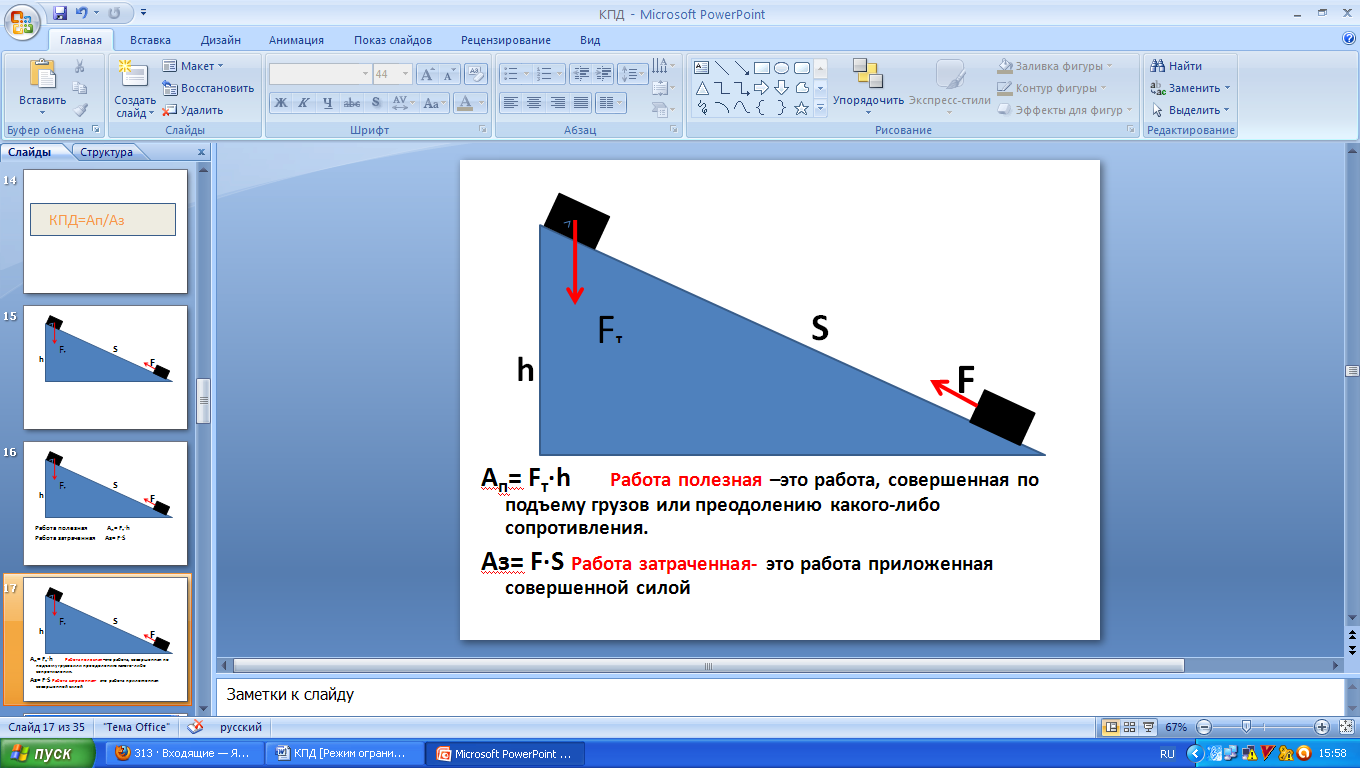Click the Найти find button
Screen dimensions: 1360x768
click(1177, 66)
